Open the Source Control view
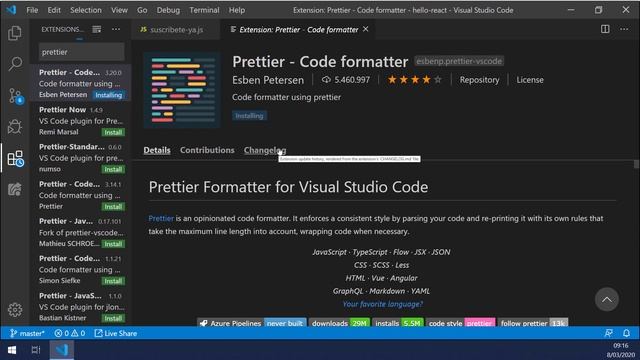 pyautogui.click(x=15, y=96)
